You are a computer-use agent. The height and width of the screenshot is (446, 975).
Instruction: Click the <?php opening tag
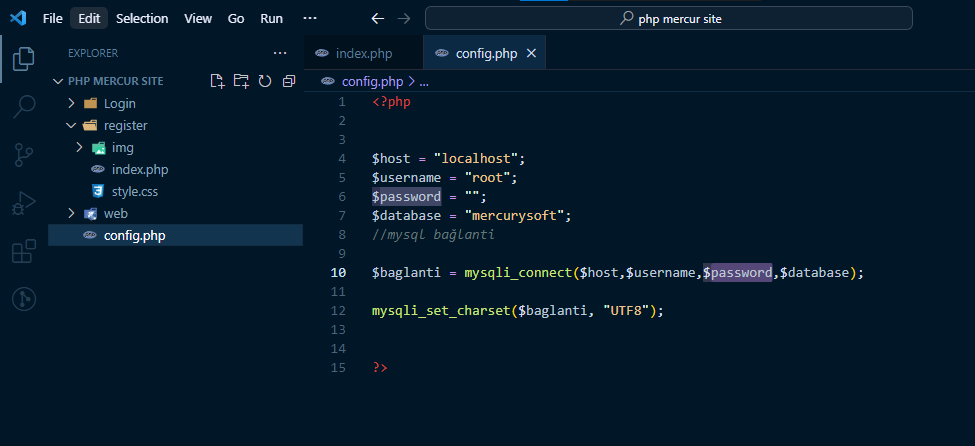[391, 102]
